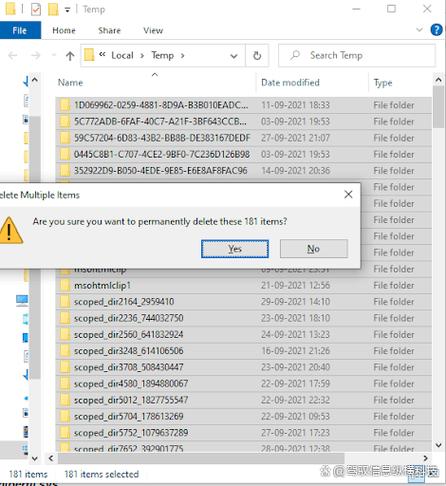Click the Back navigation arrow
Image resolution: width=446 pixels, height=486 pixels.
click(13, 55)
